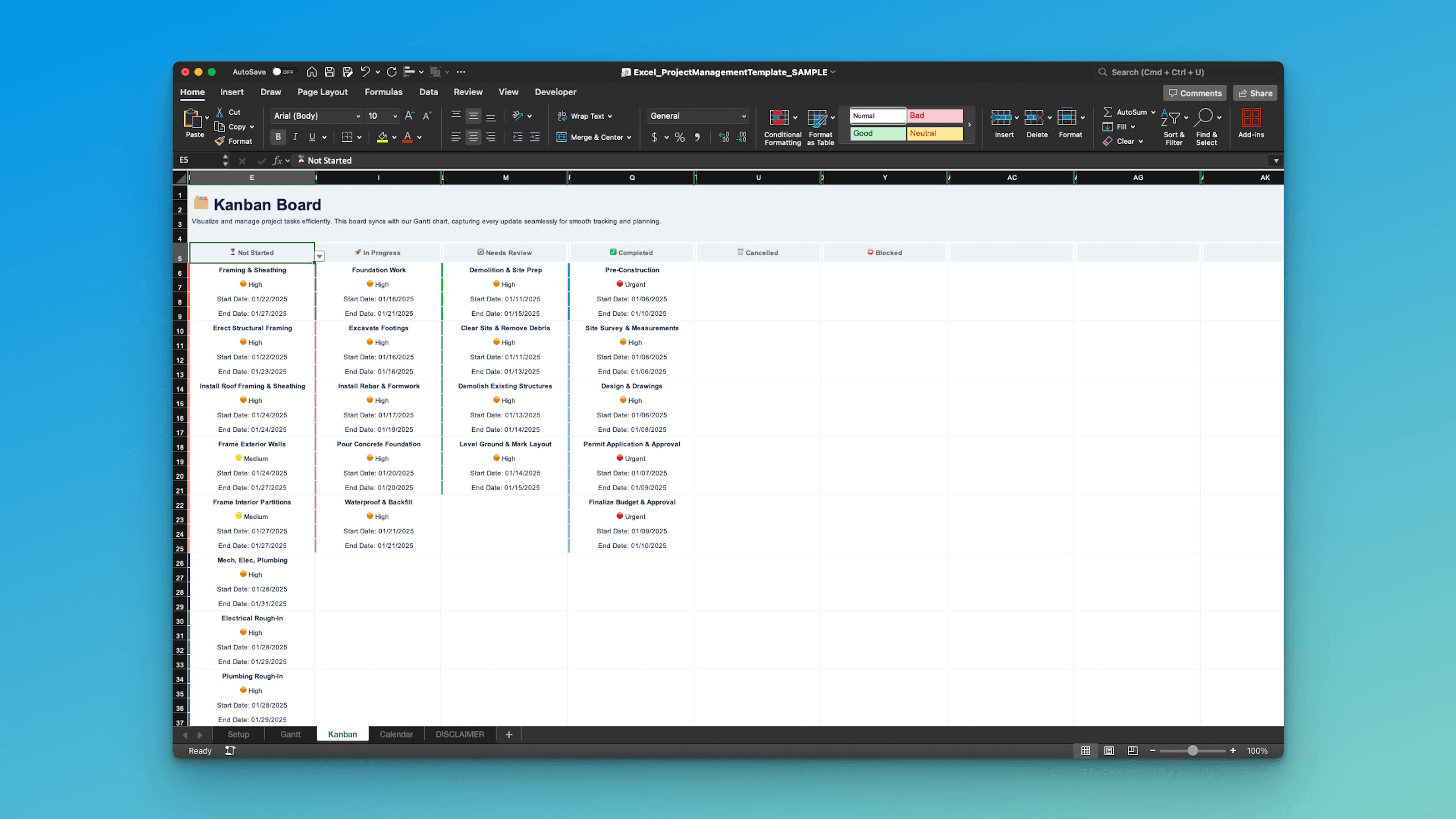
Task: Open the Comments panel
Action: [1195, 93]
